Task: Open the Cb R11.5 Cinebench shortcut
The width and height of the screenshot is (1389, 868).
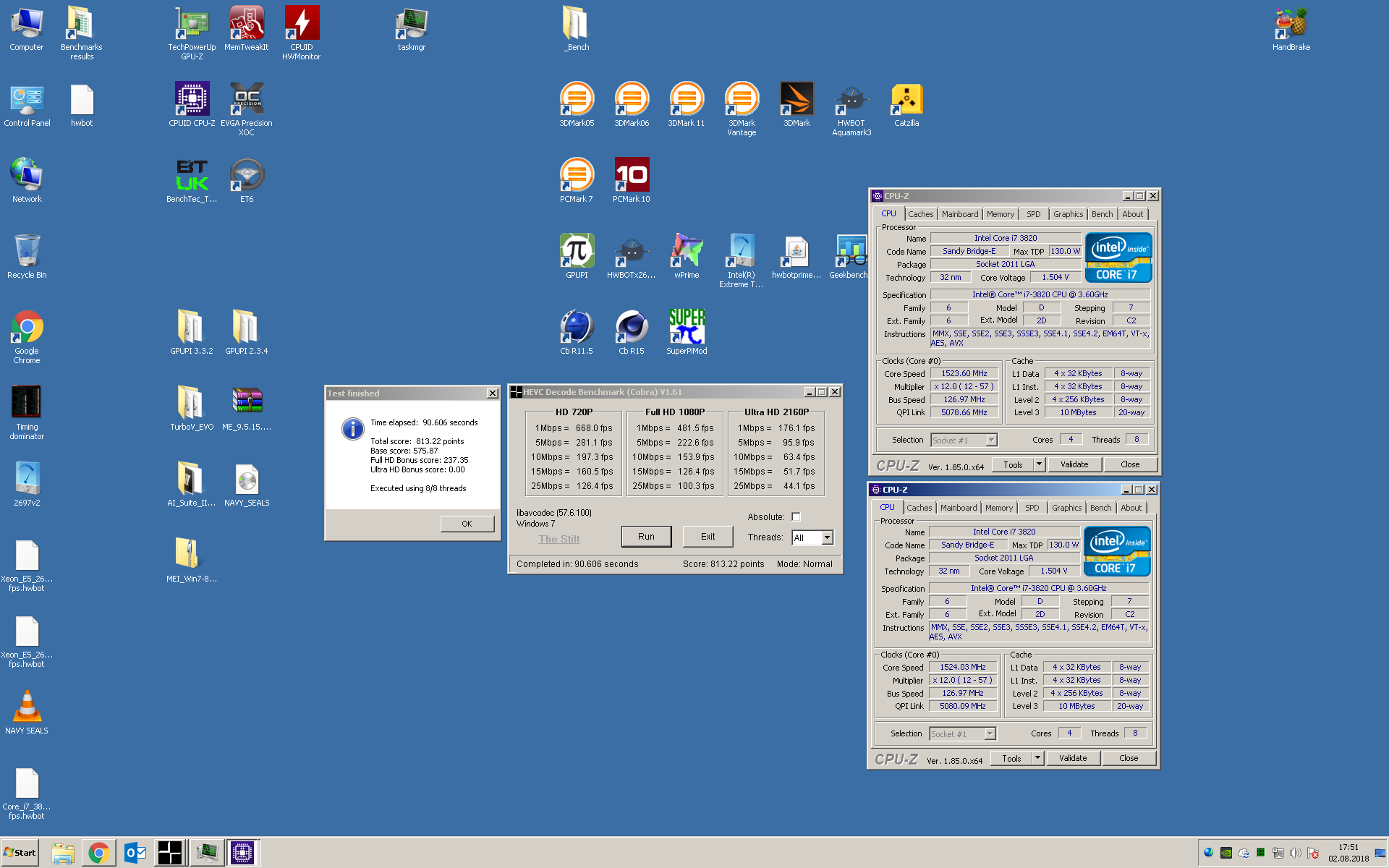Action: [x=577, y=333]
